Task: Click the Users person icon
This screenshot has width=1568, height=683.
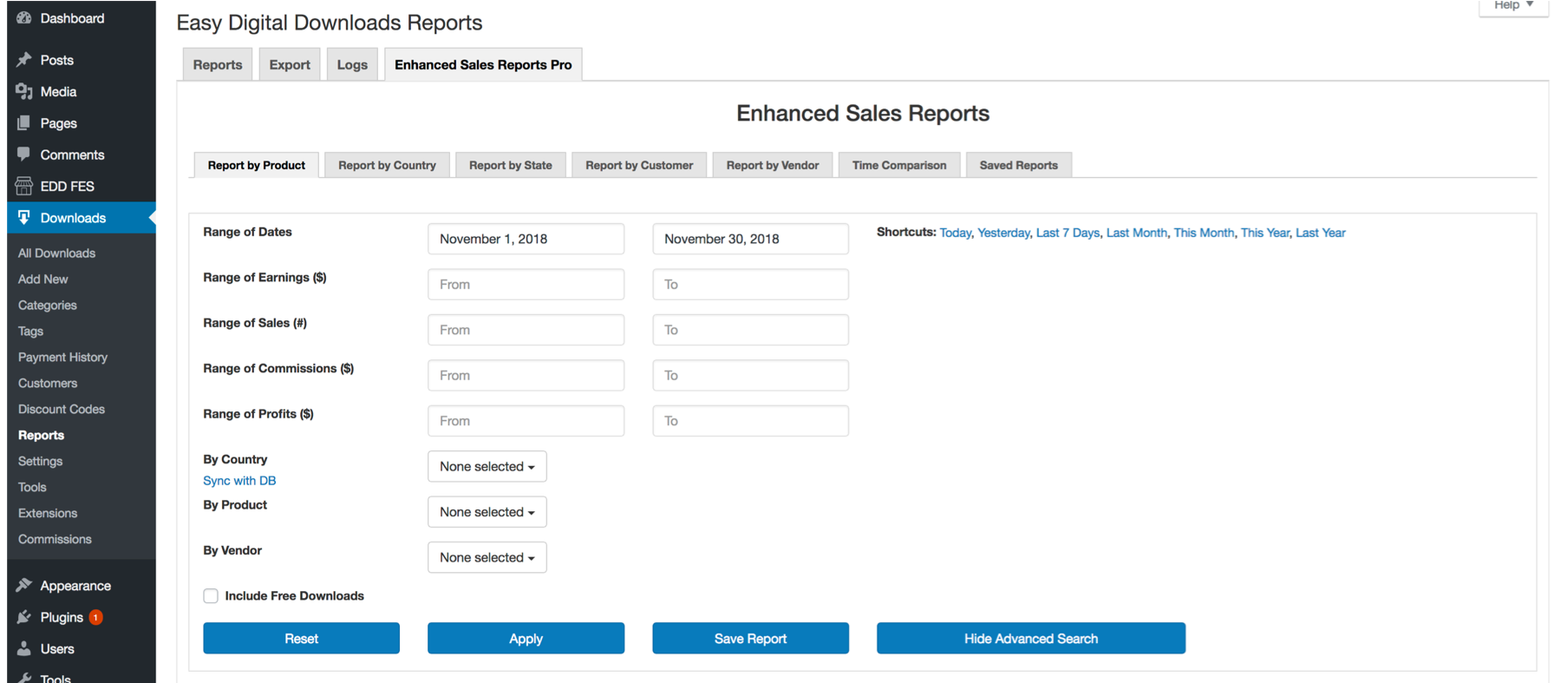Action: pyautogui.click(x=24, y=648)
